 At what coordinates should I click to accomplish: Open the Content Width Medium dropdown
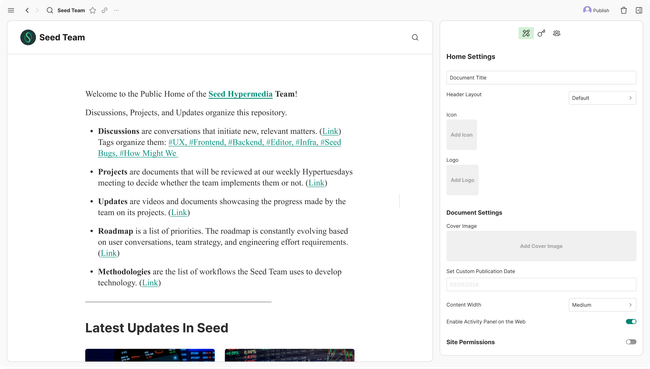(x=602, y=305)
